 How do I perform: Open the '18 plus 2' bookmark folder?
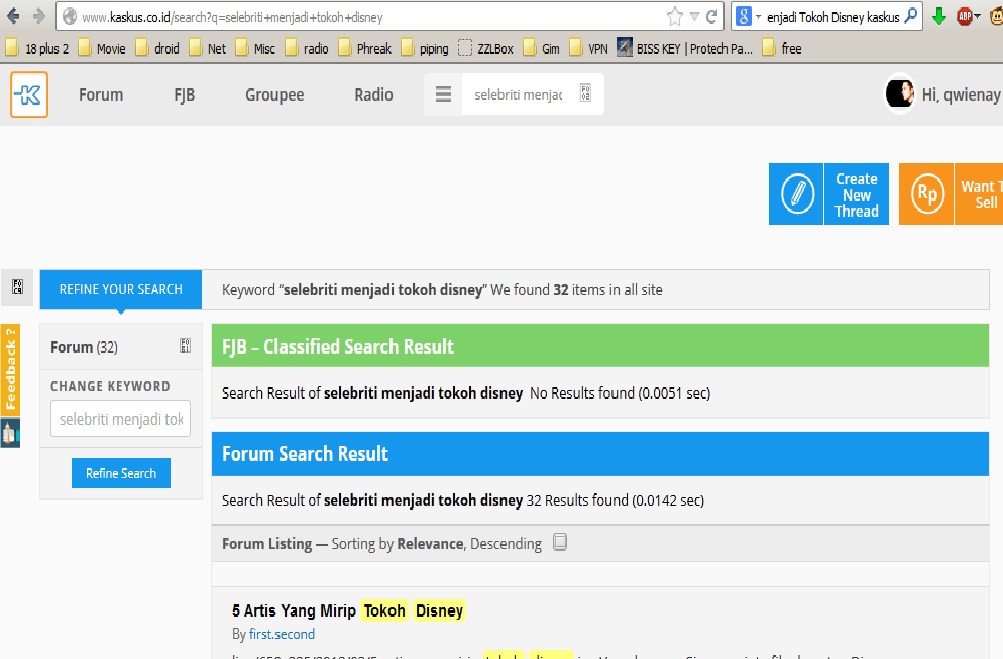coord(37,49)
